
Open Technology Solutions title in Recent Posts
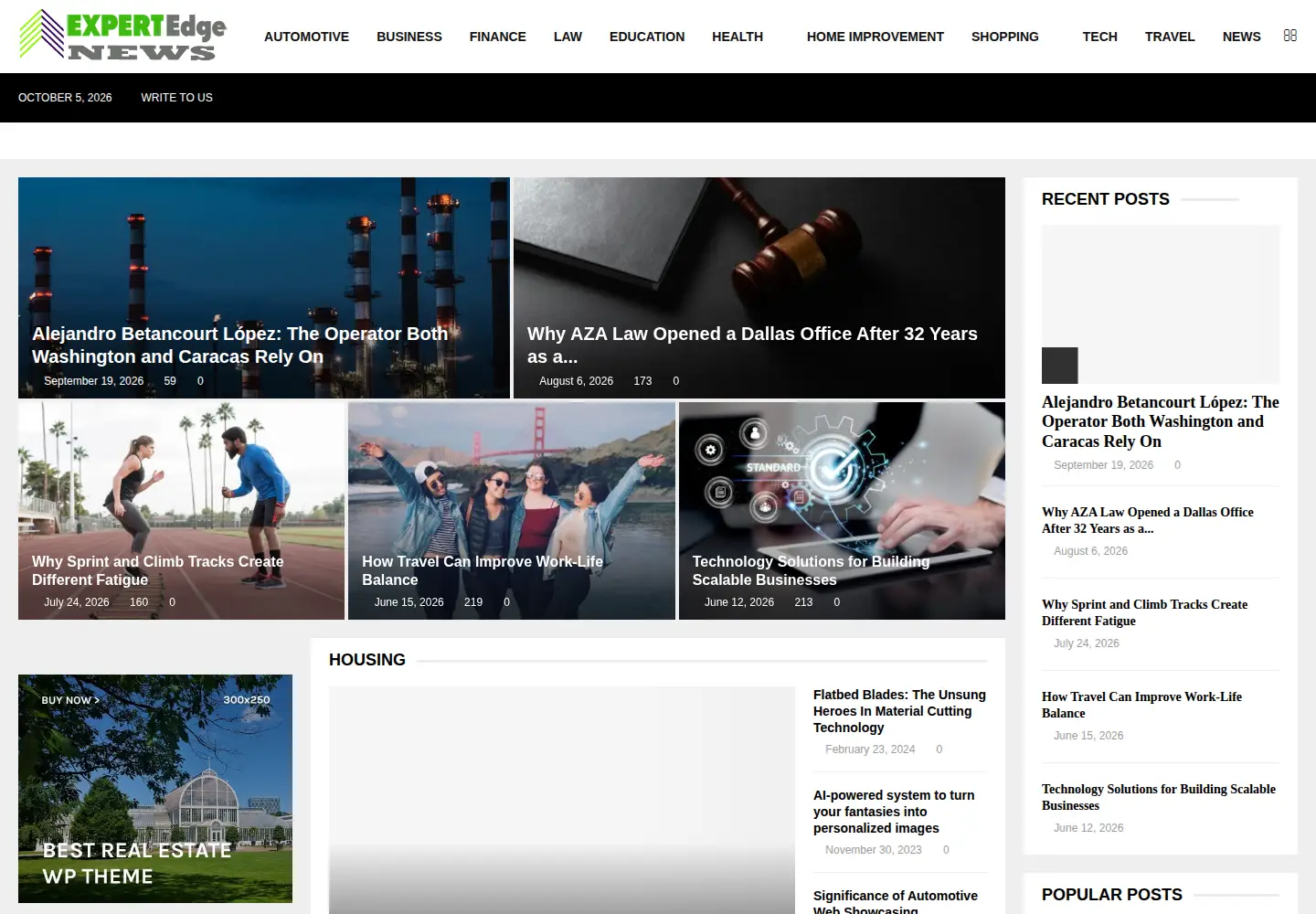point(1159,797)
